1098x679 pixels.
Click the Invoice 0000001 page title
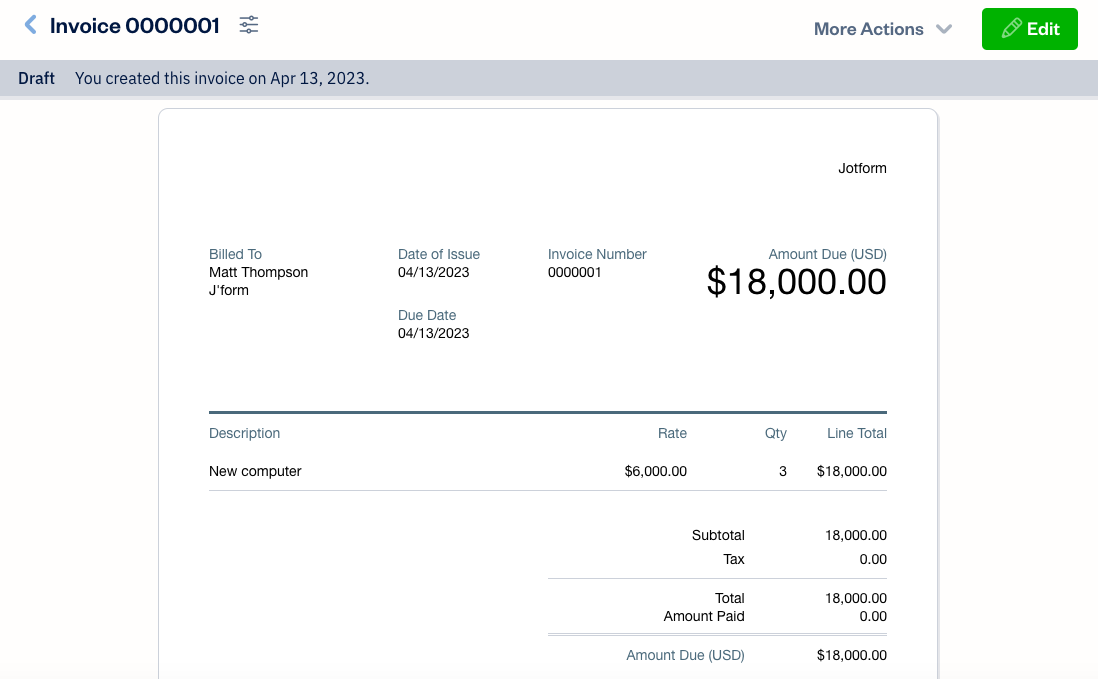pyautogui.click(x=135, y=27)
